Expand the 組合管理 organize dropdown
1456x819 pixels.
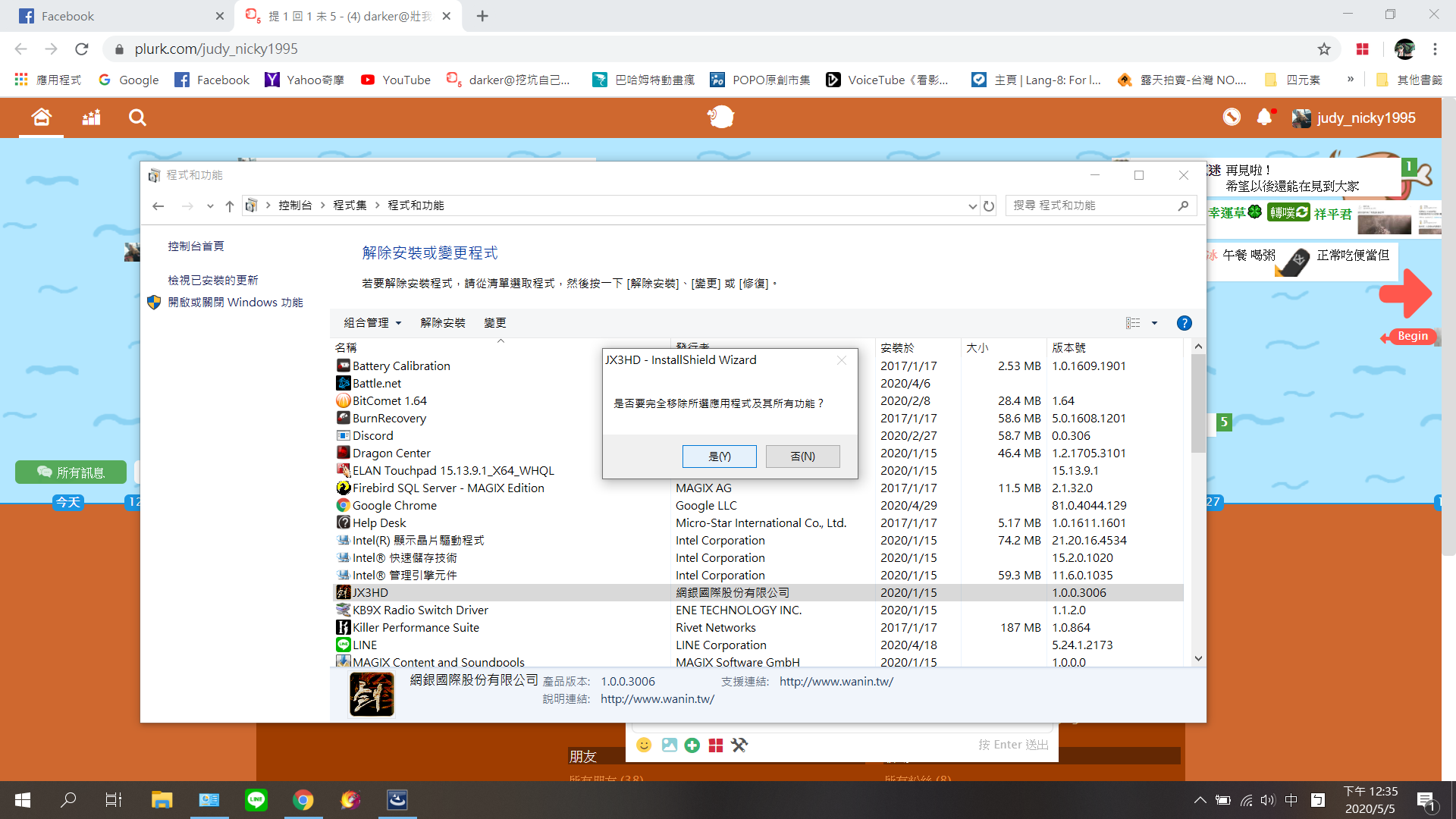[372, 323]
